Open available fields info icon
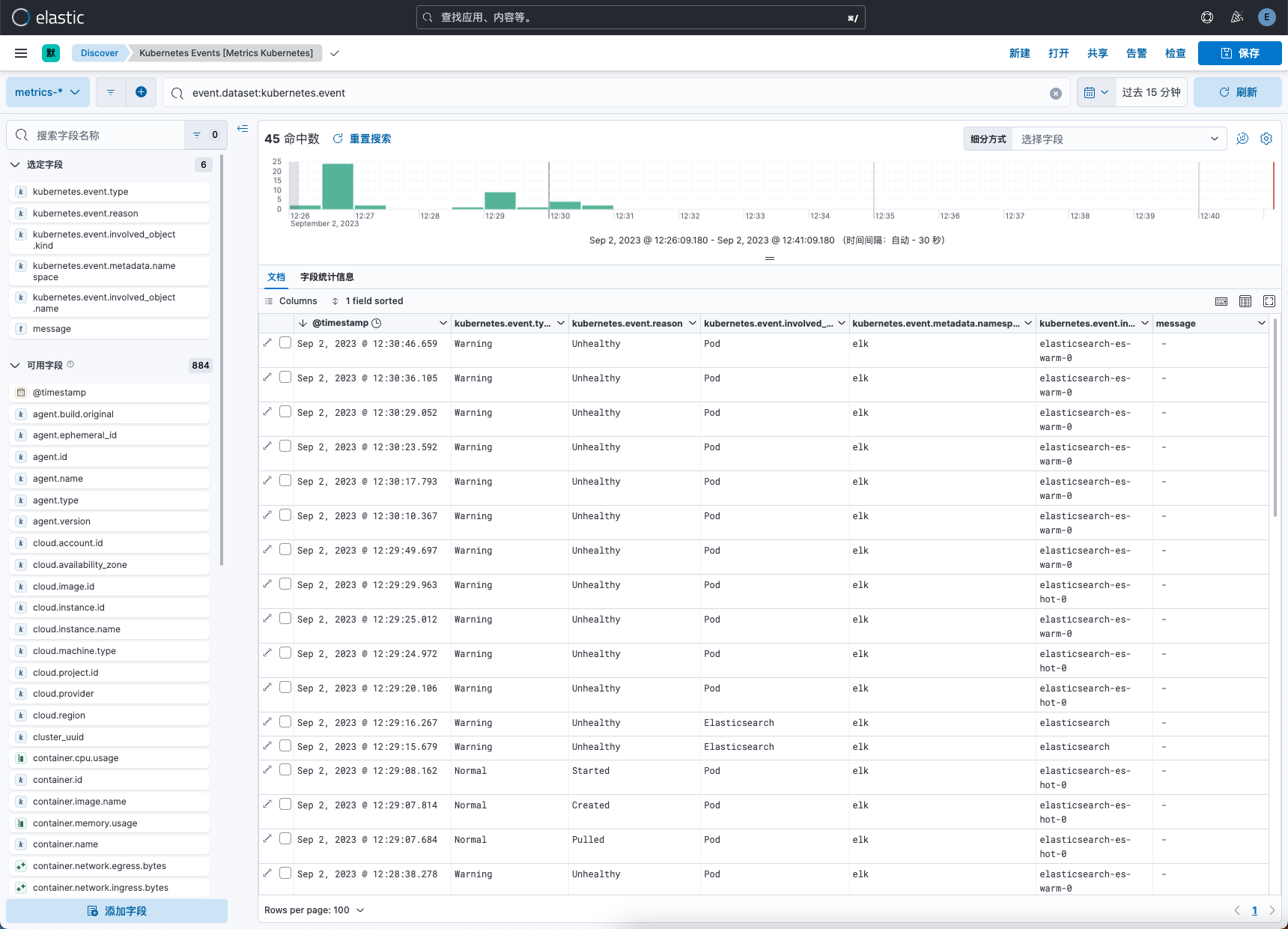The width and height of the screenshot is (1288, 929). [70, 365]
